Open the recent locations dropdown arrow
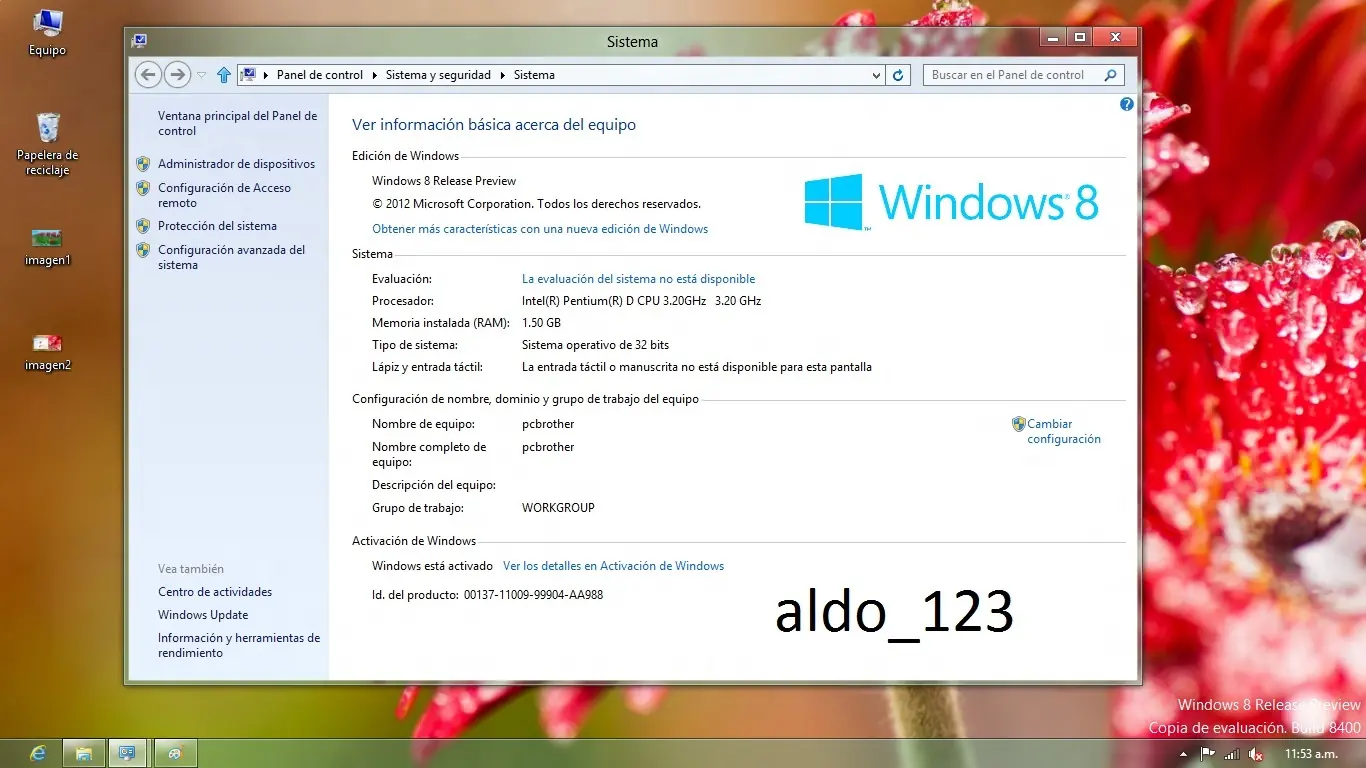Screen dimensions: 1366x768 (202, 75)
